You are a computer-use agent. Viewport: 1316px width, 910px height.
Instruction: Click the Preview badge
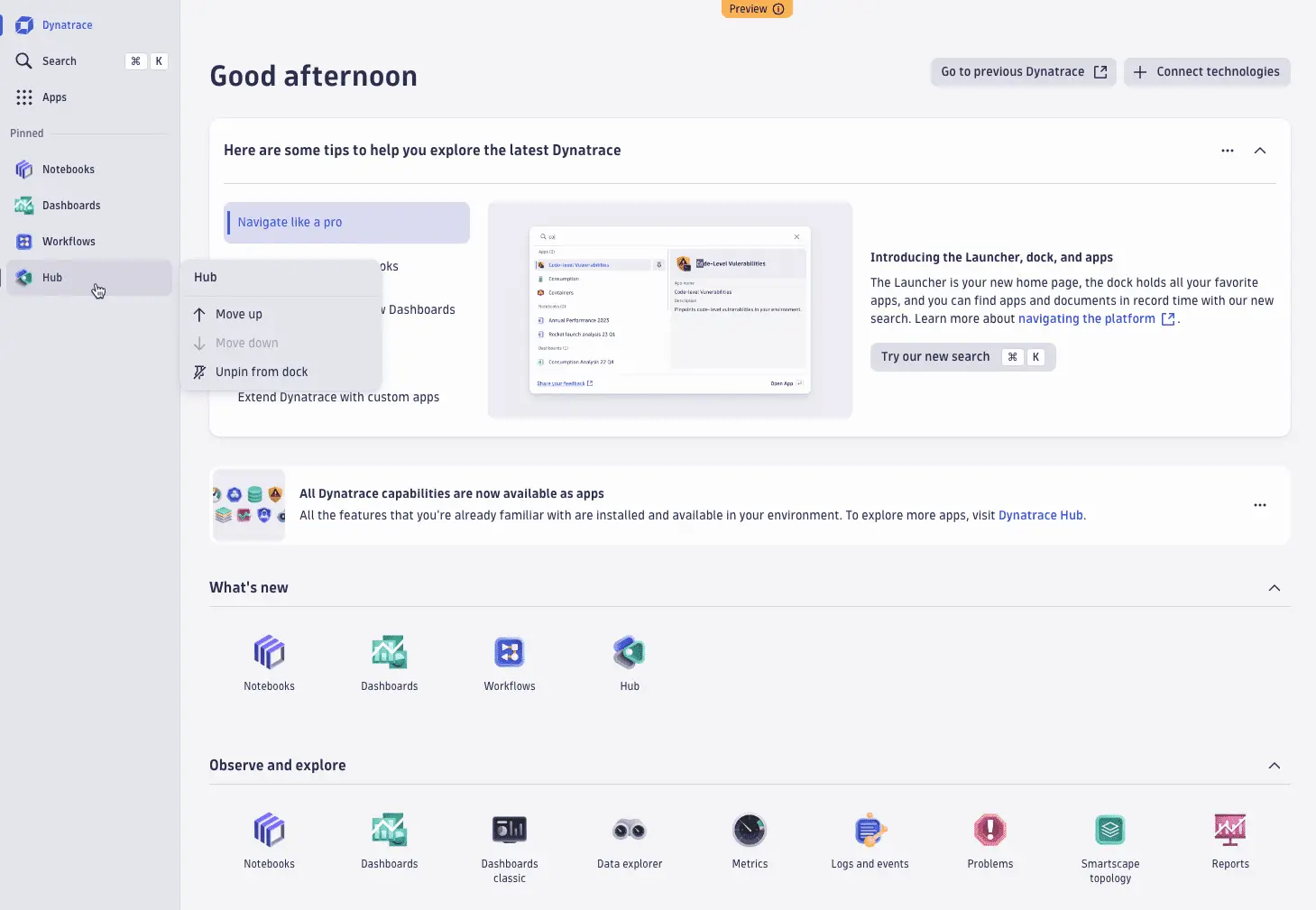tap(757, 9)
